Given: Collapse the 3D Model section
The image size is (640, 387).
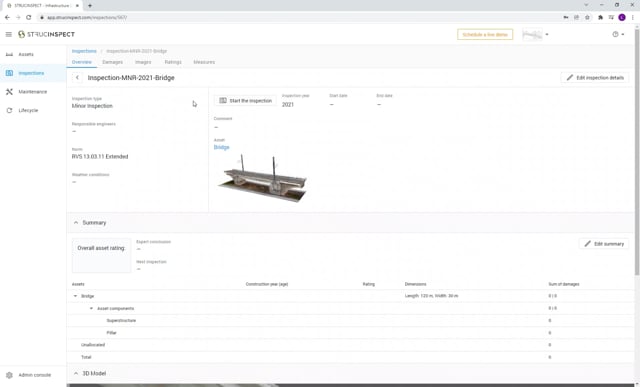Looking at the screenshot, I should [76, 374].
